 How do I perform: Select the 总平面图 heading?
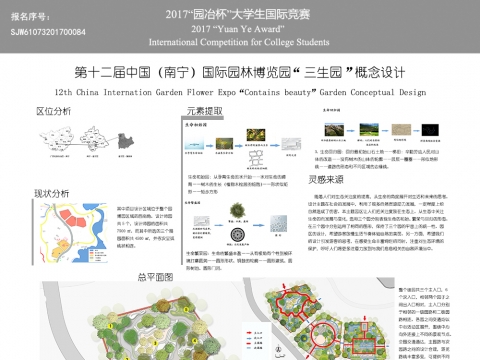pyautogui.click(x=155, y=277)
